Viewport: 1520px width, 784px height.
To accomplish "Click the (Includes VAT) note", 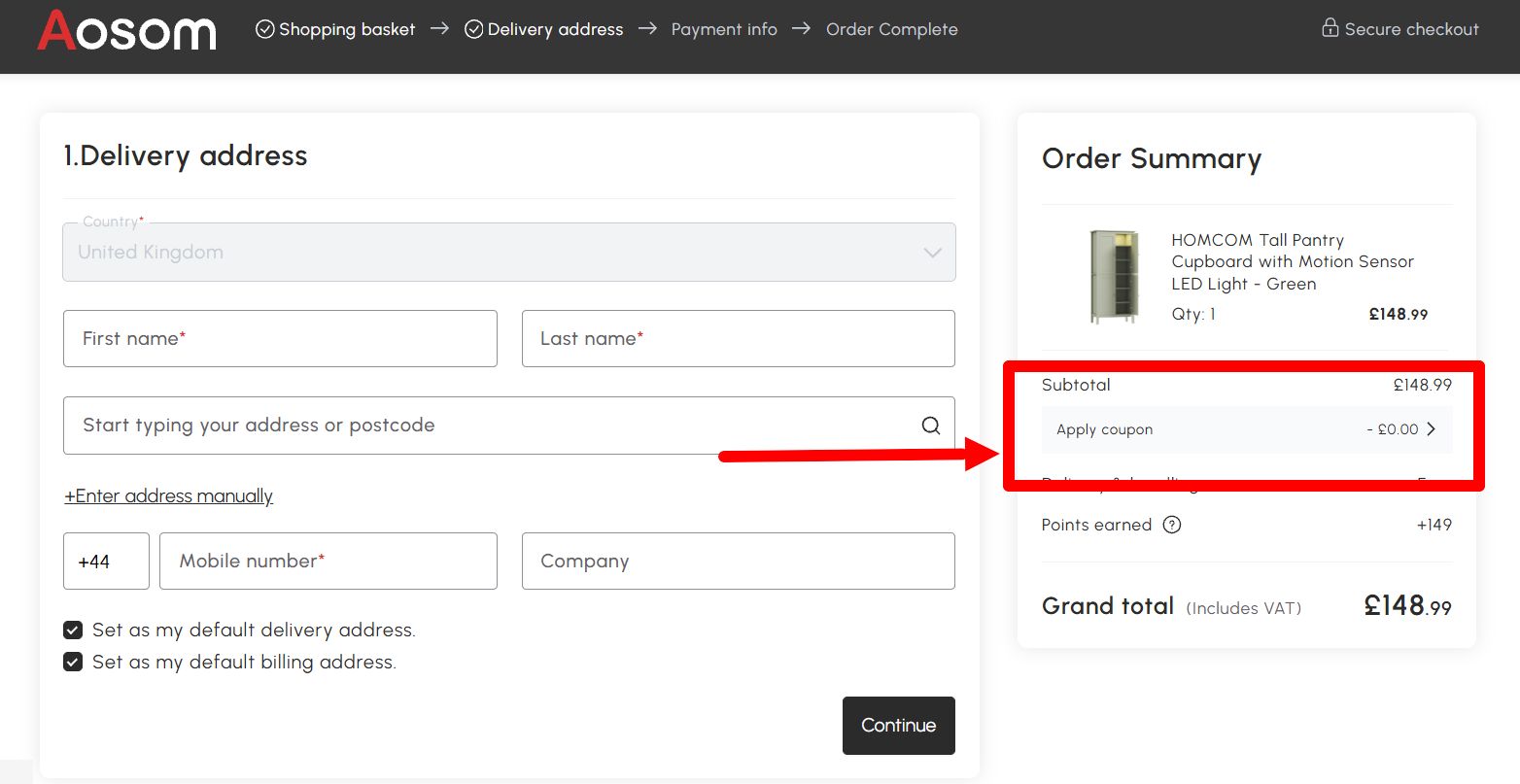I will (1243, 608).
